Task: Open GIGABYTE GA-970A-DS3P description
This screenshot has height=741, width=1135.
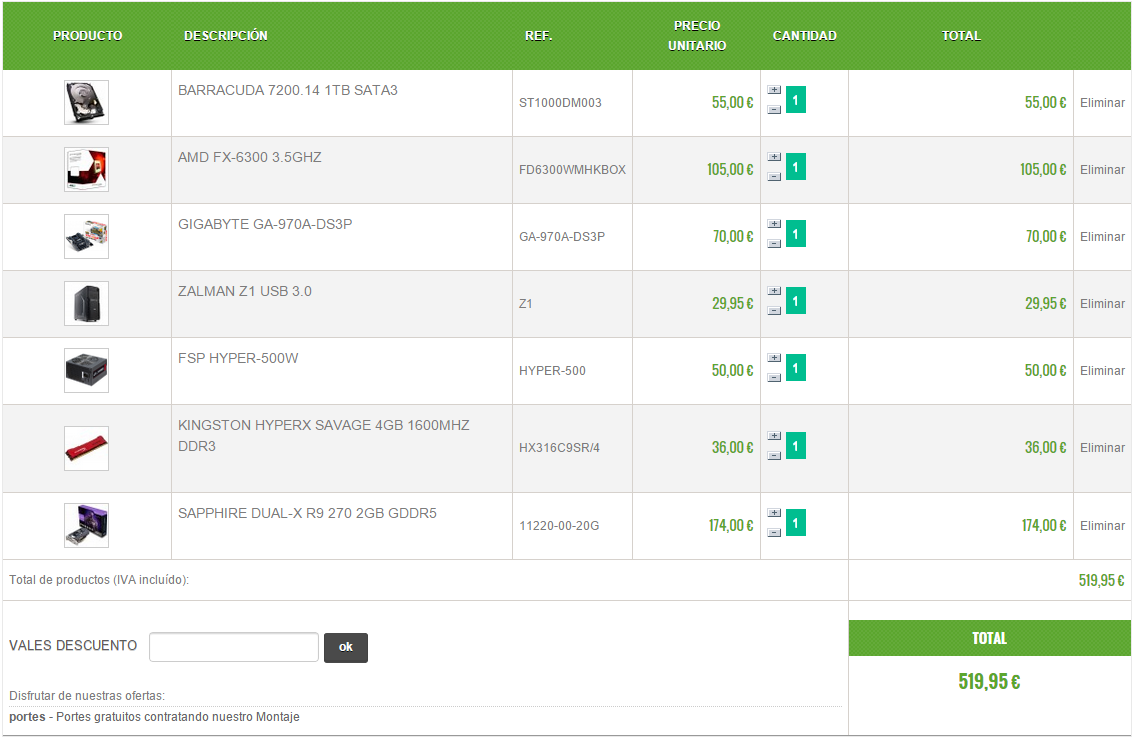Action: tap(265, 224)
